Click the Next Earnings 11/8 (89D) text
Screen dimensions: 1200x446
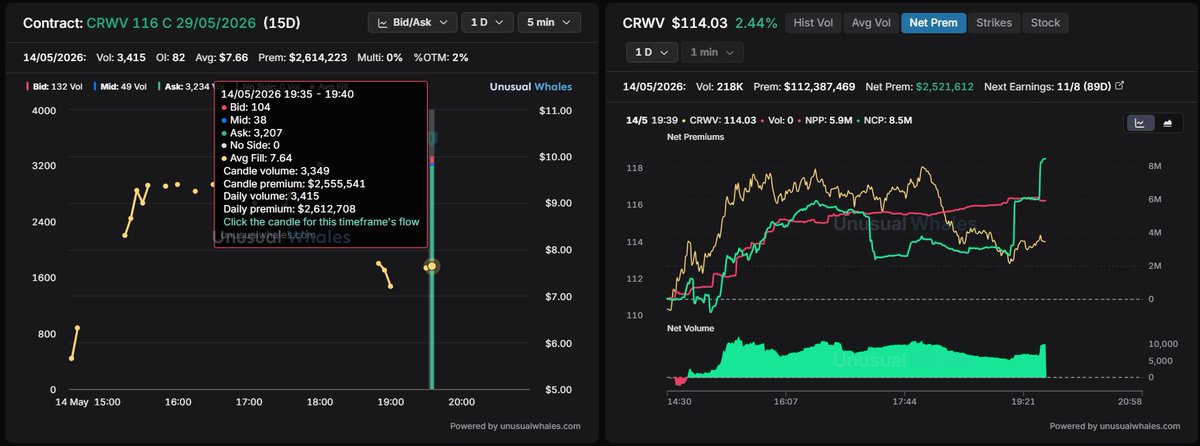tap(1046, 87)
